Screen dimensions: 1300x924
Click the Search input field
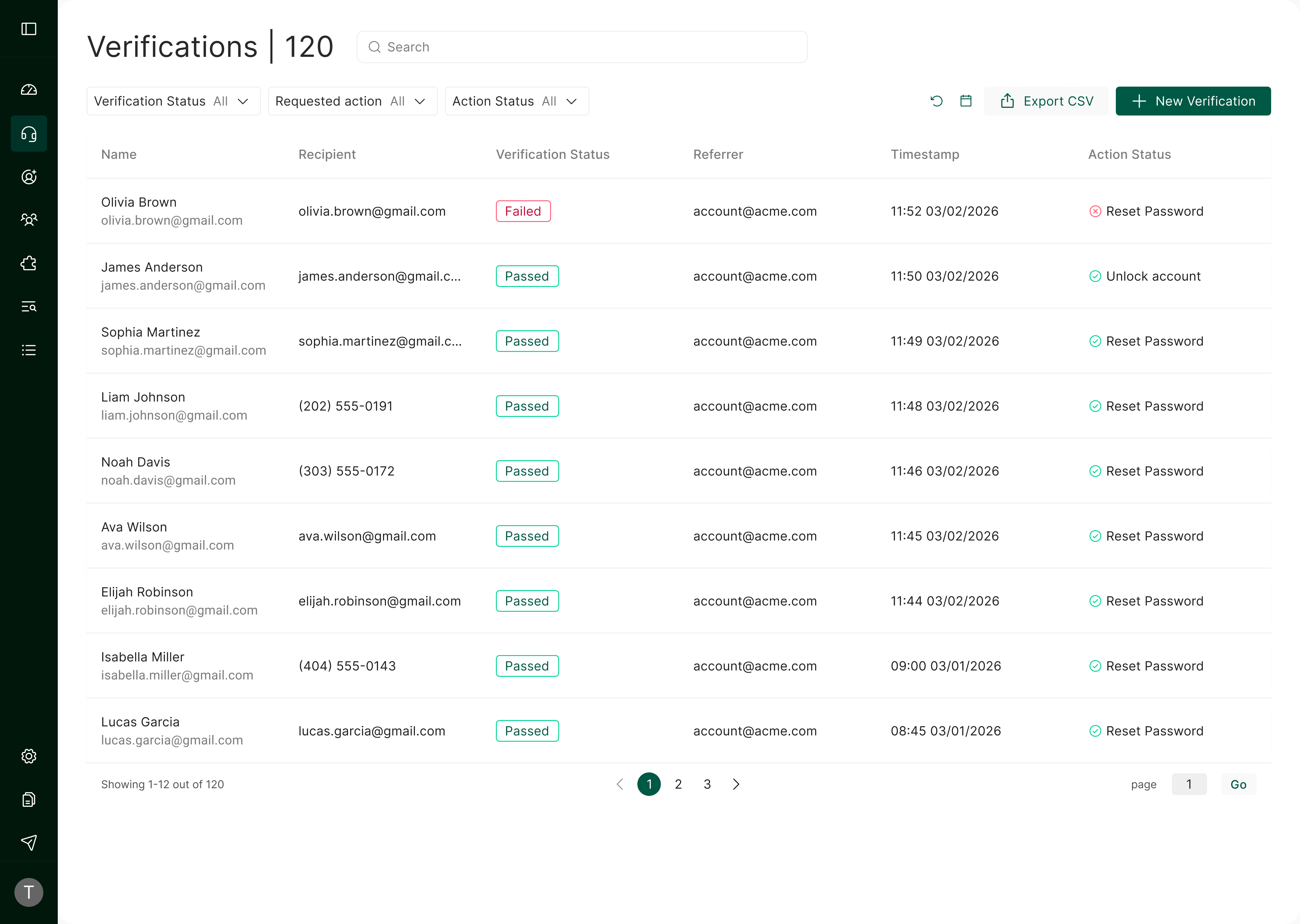pos(582,47)
